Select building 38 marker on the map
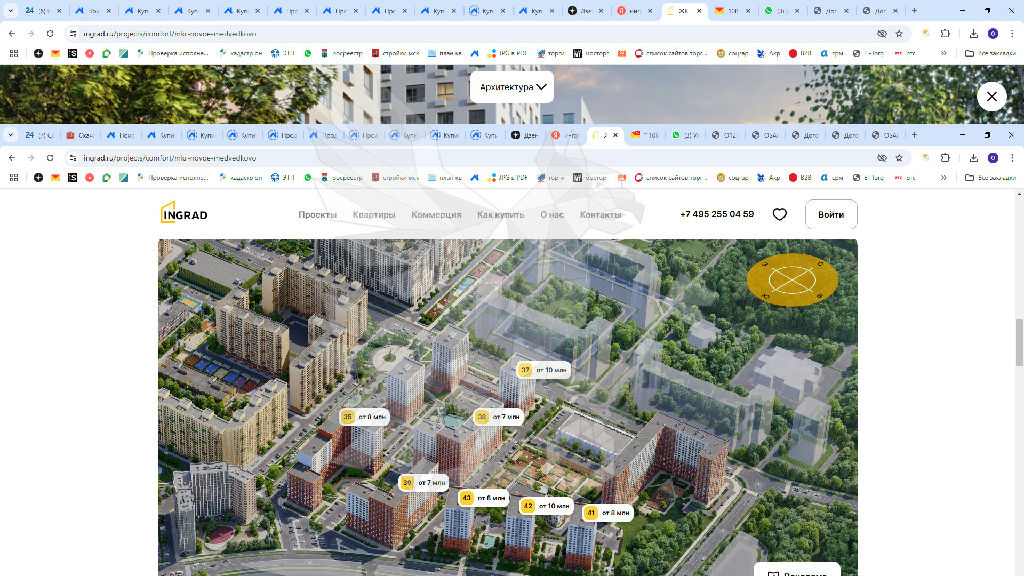 click(498, 417)
